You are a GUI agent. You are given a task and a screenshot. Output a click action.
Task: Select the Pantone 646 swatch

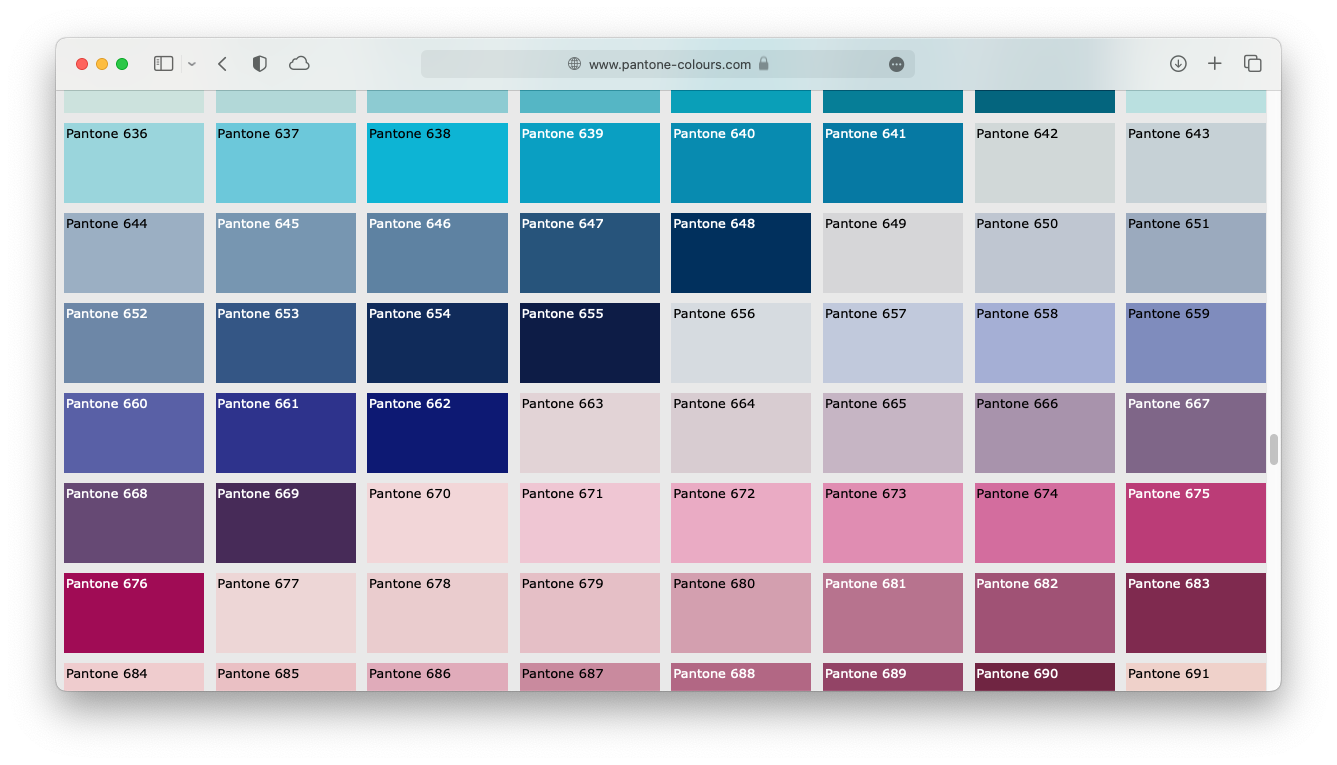437,253
